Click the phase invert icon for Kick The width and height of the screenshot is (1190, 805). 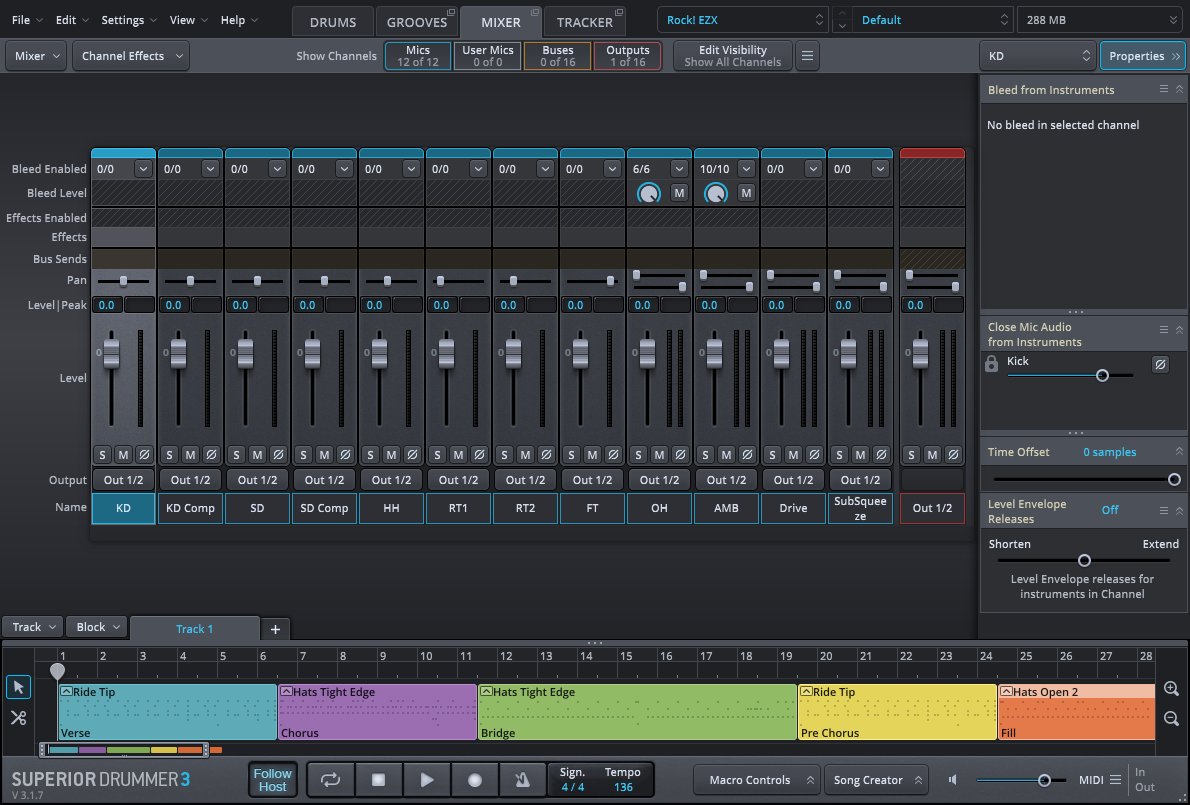(x=1160, y=365)
